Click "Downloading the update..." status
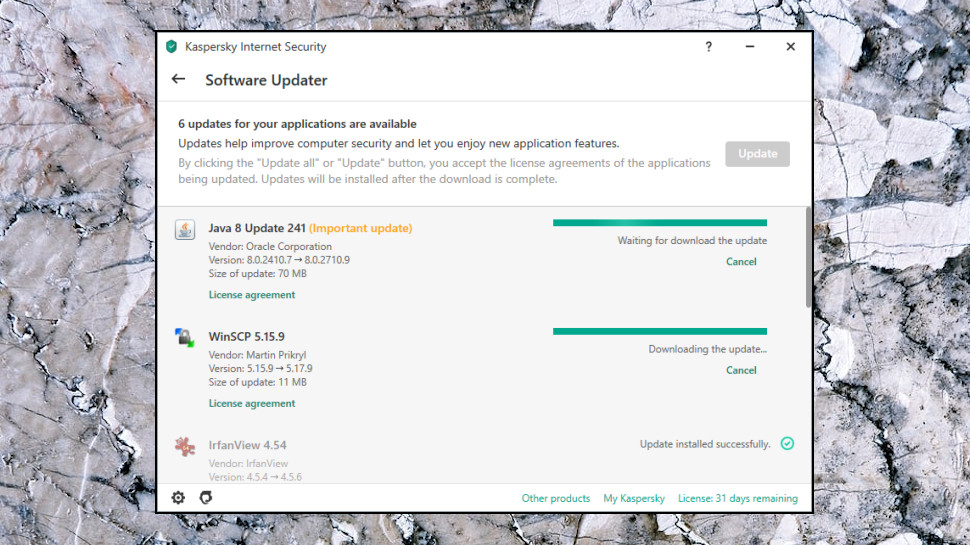The height and width of the screenshot is (545, 970). tap(708, 349)
